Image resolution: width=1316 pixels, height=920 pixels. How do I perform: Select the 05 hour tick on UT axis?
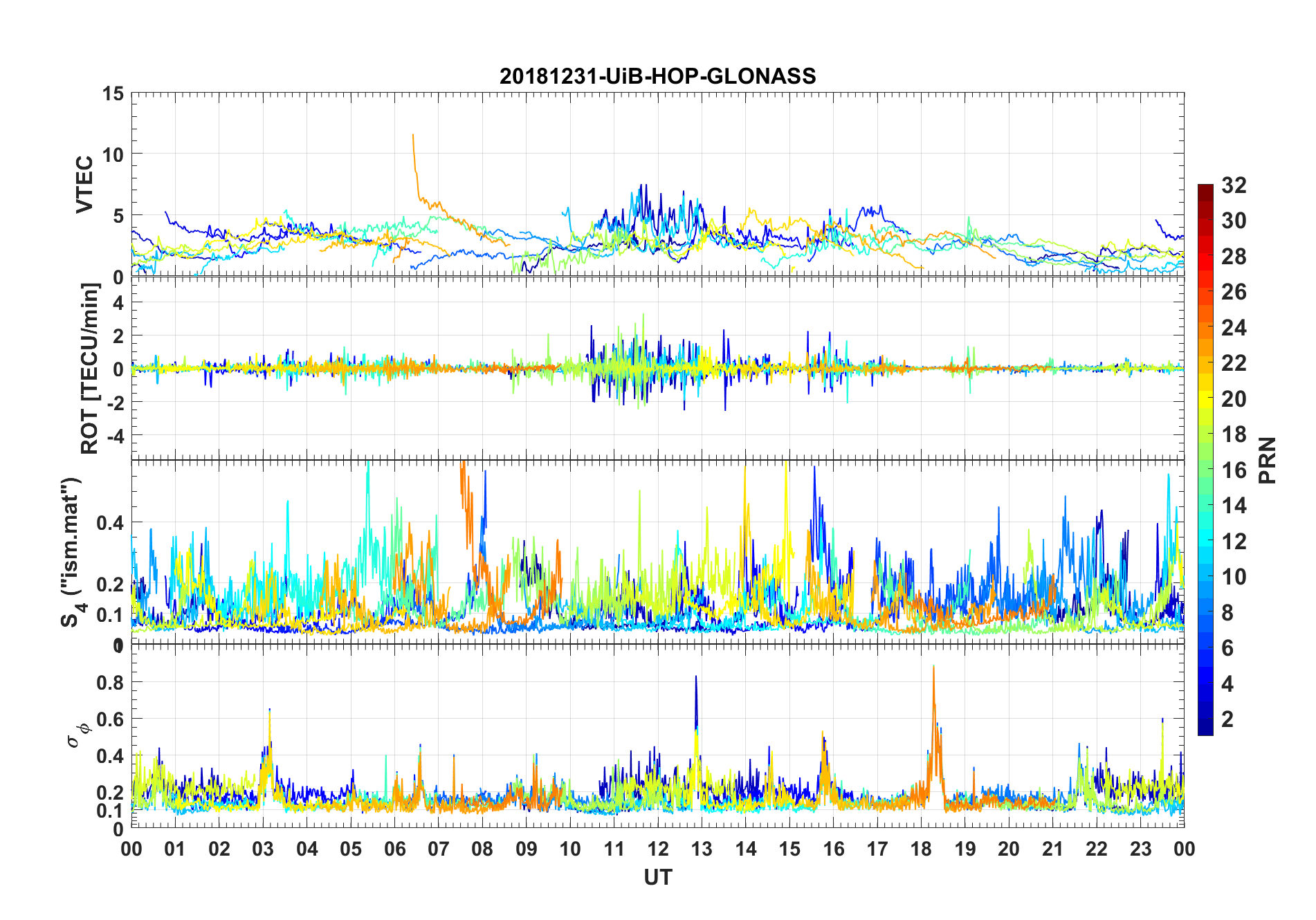(x=351, y=849)
